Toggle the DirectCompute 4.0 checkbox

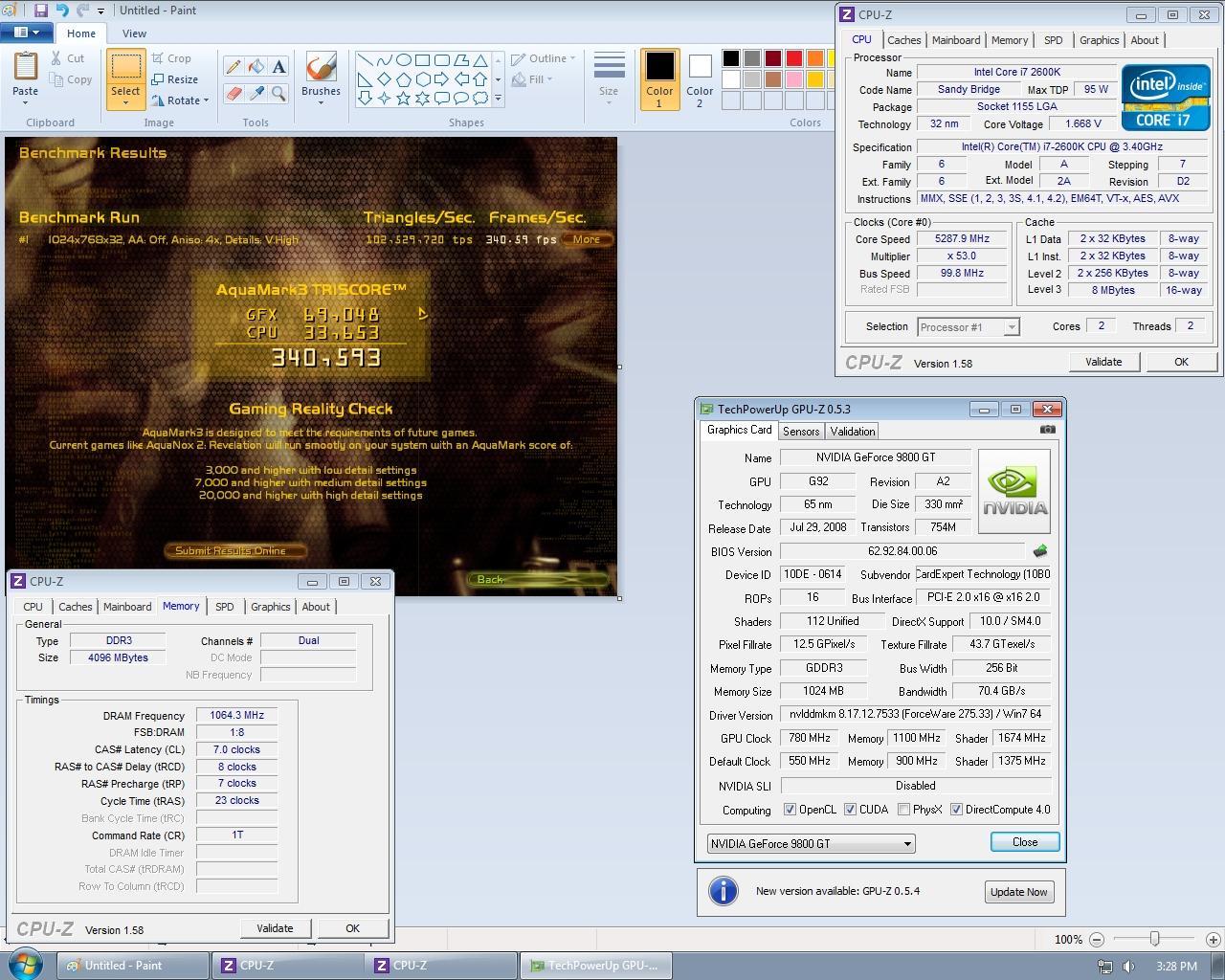(956, 810)
